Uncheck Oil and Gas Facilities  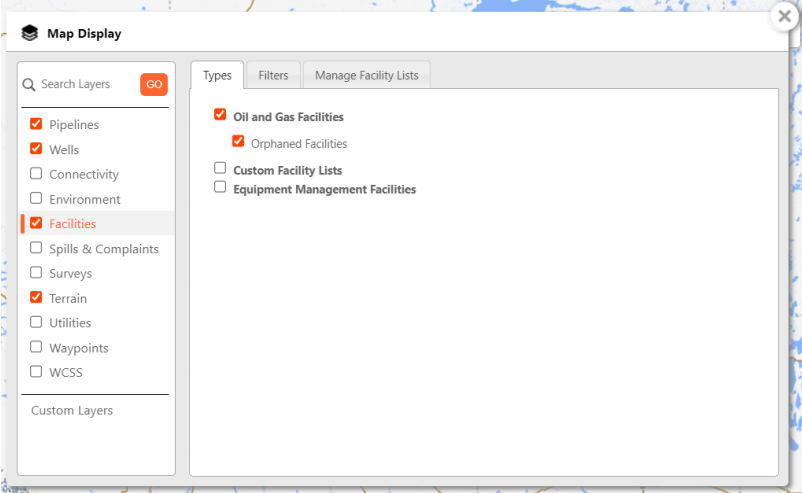[220, 115]
